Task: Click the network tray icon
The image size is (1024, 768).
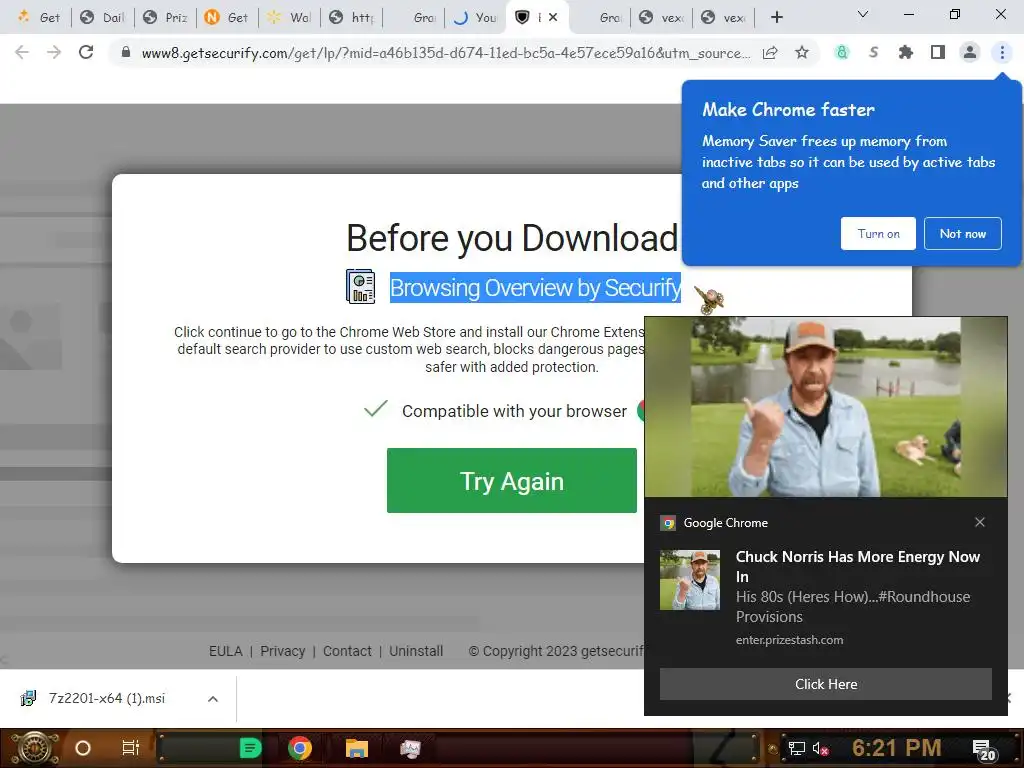Action: (x=796, y=748)
